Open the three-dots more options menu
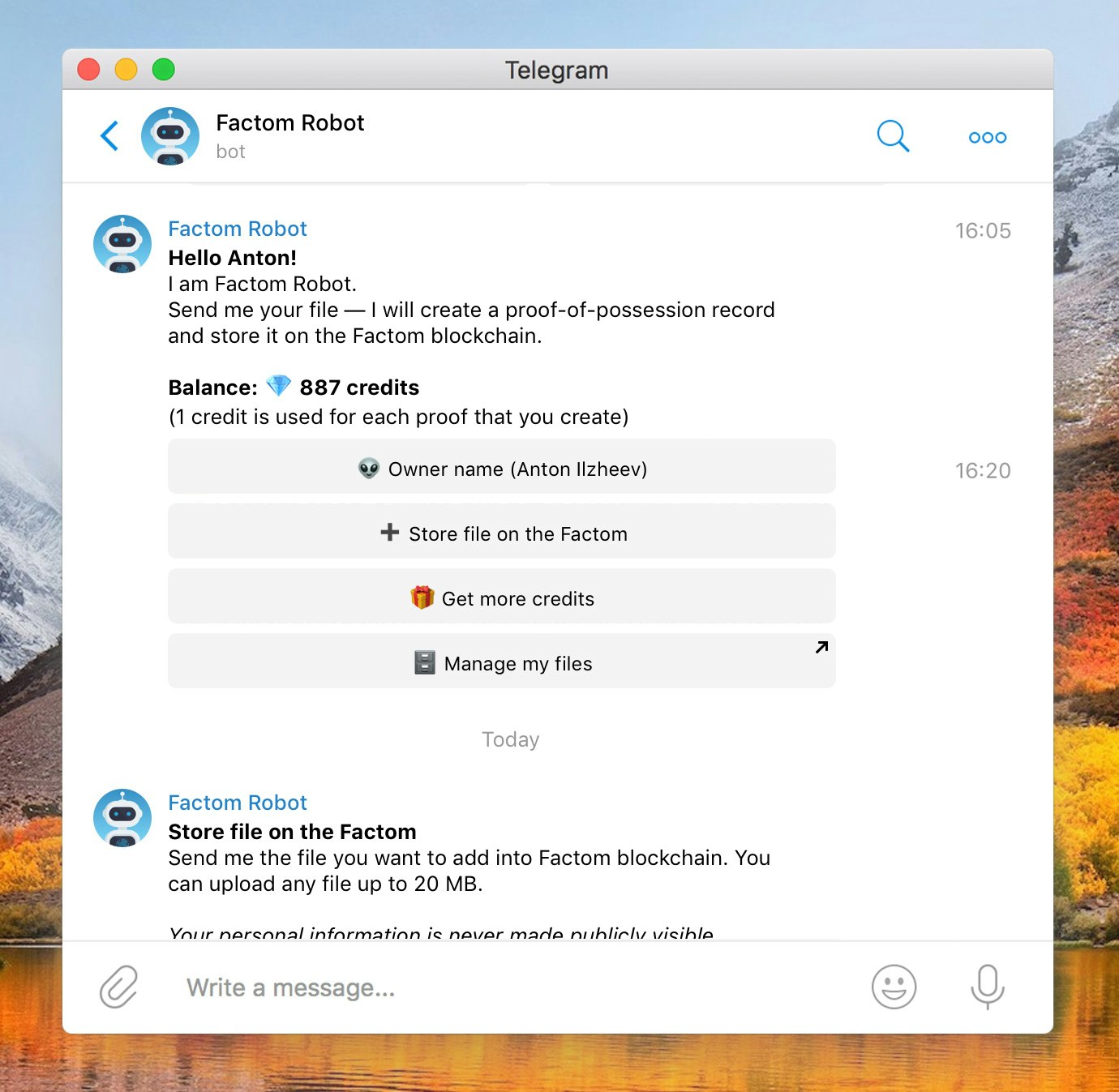The image size is (1119, 1092). click(x=987, y=138)
